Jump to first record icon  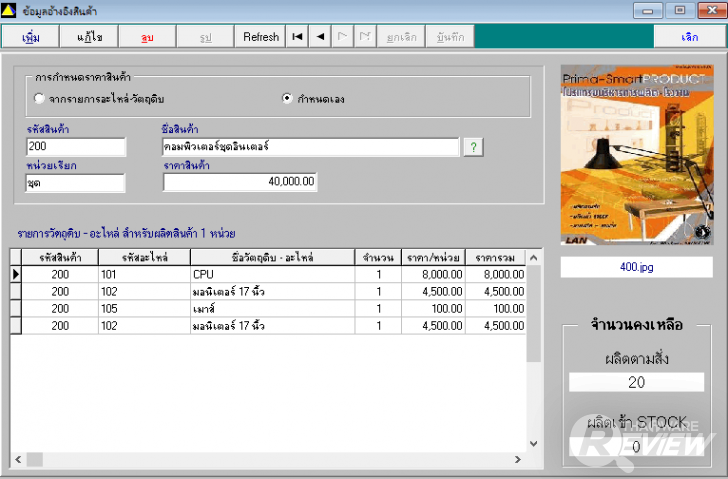(297, 37)
